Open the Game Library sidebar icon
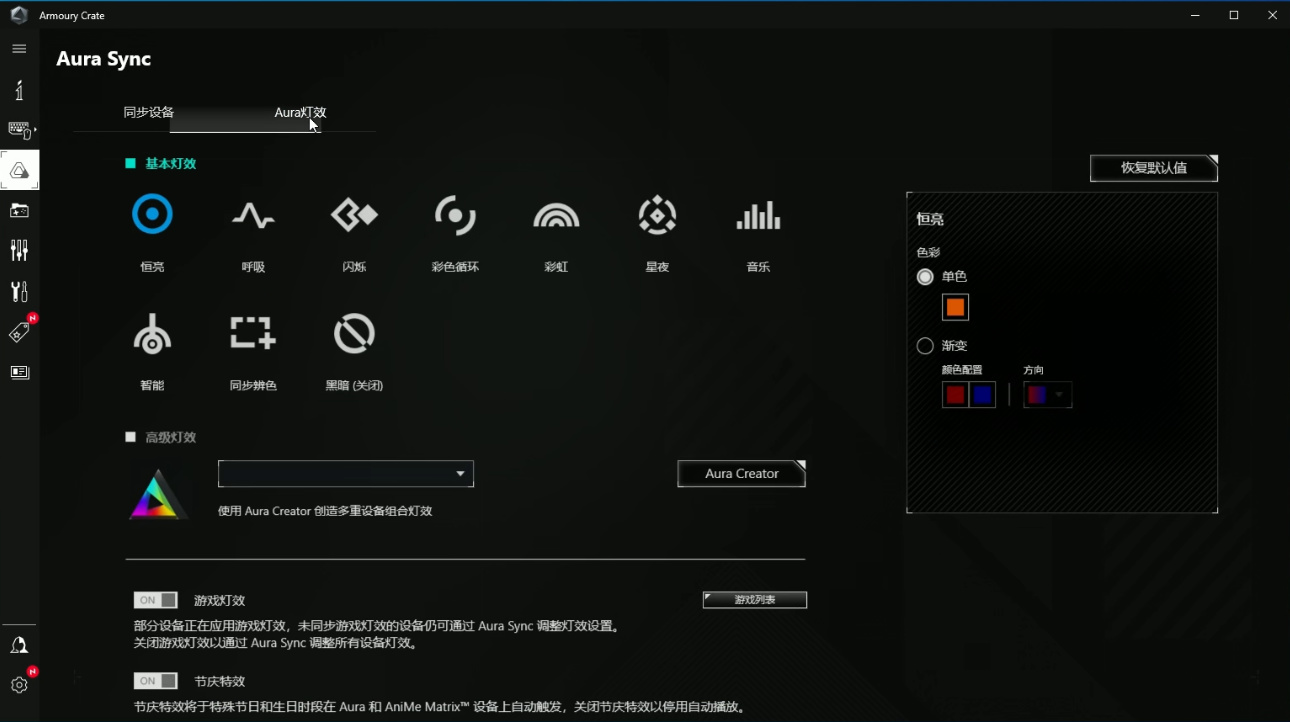 click(x=19, y=210)
